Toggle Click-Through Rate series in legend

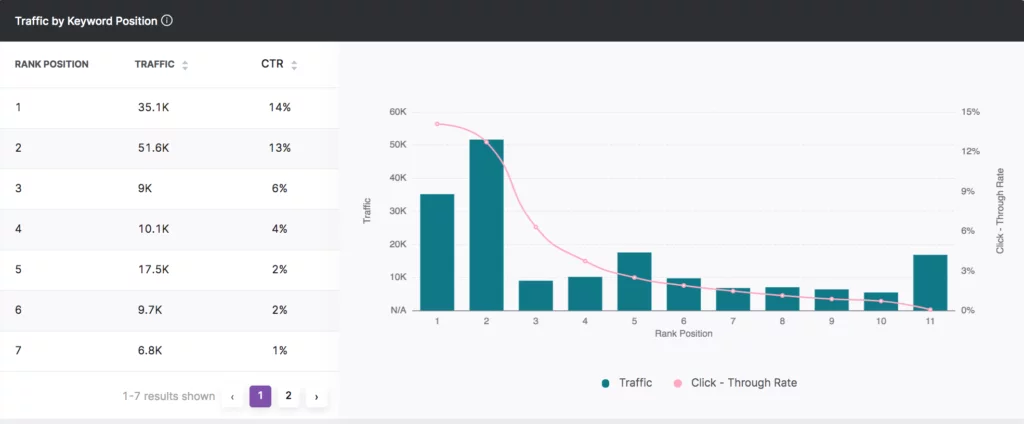tap(741, 382)
